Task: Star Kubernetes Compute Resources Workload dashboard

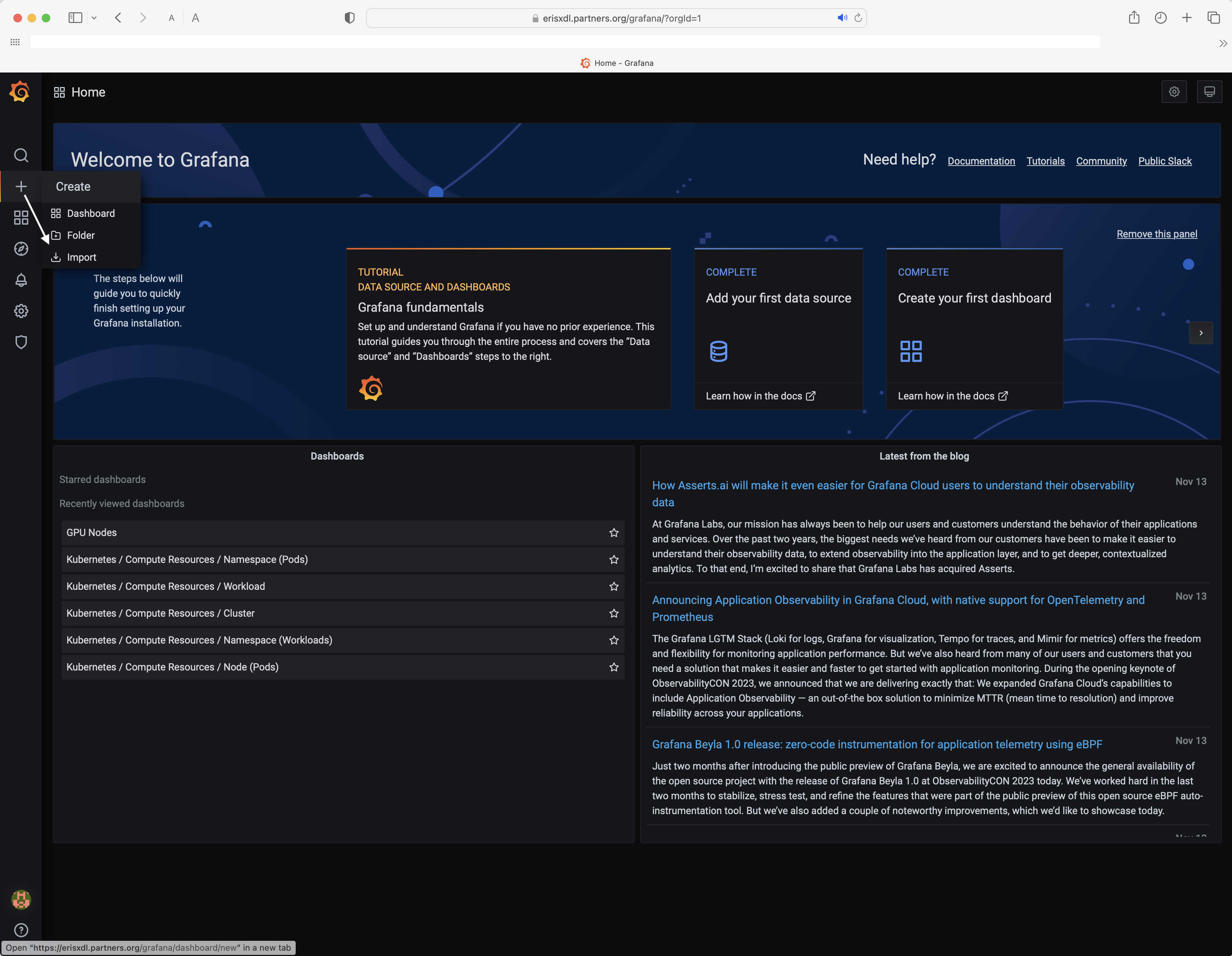Action: tap(614, 586)
